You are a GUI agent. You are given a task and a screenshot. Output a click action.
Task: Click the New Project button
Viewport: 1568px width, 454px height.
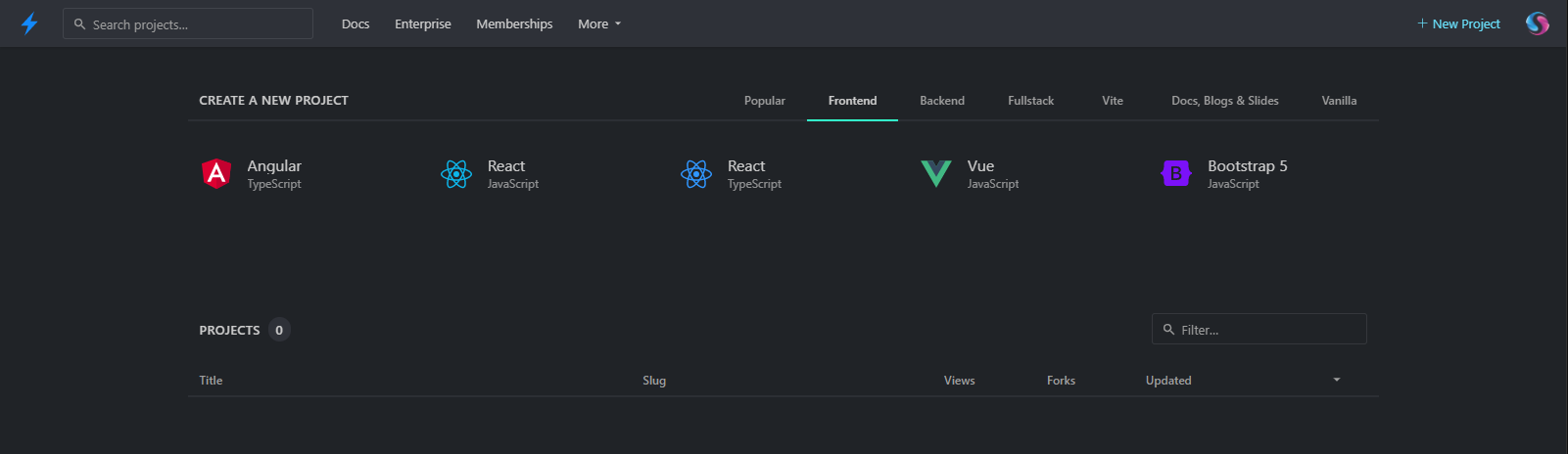(1458, 23)
